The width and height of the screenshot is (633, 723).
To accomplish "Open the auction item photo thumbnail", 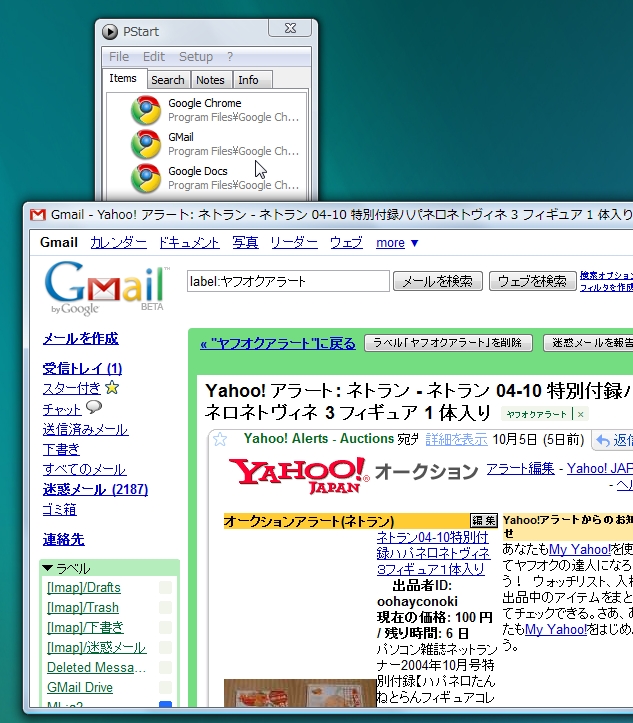I will pos(300,693).
